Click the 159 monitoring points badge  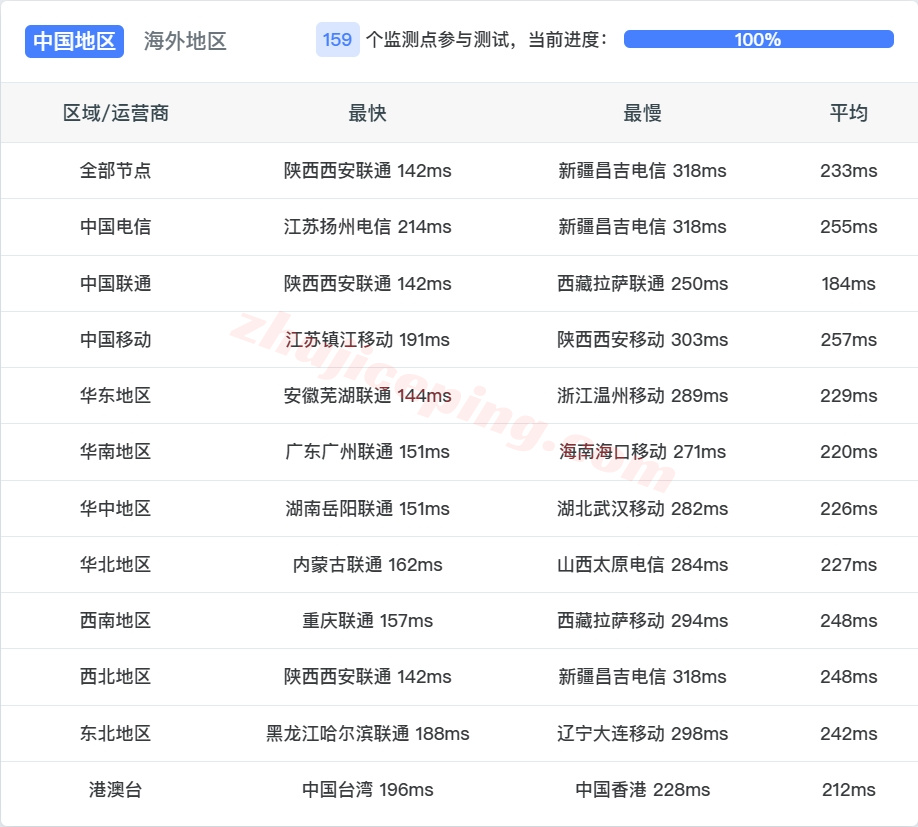tap(334, 40)
